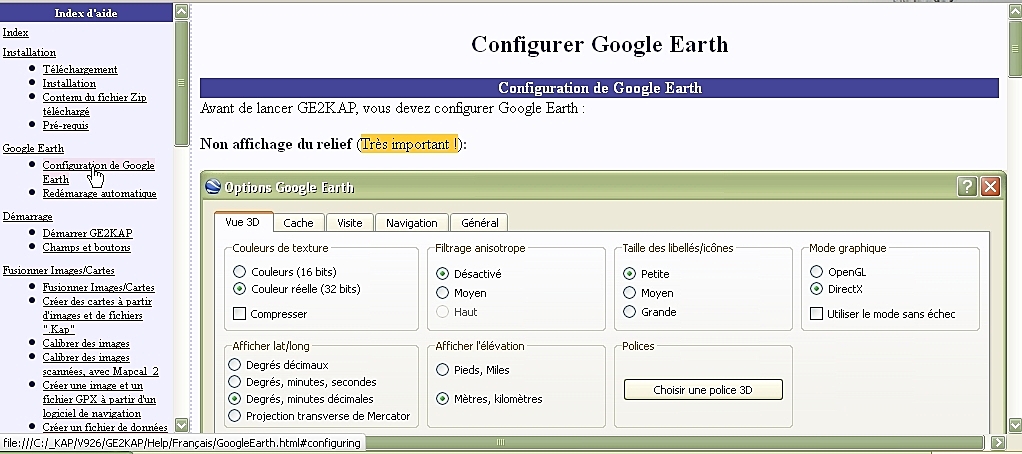Open Créer une image et un fichier GPX link
Screen dimensions: 1022x454
pyautogui.click(x=99, y=399)
